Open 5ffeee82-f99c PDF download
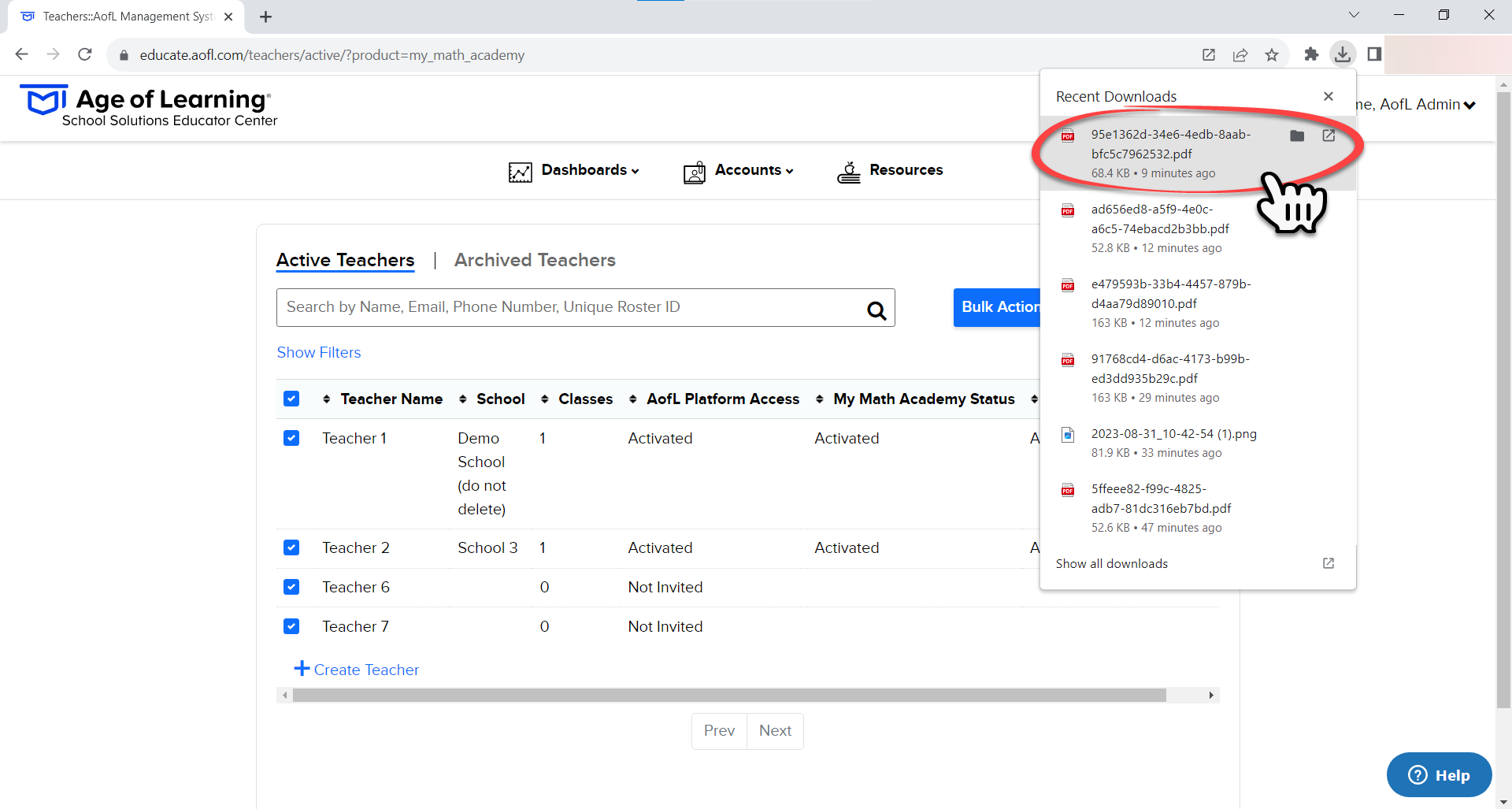1512x809 pixels. (1198, 508)
